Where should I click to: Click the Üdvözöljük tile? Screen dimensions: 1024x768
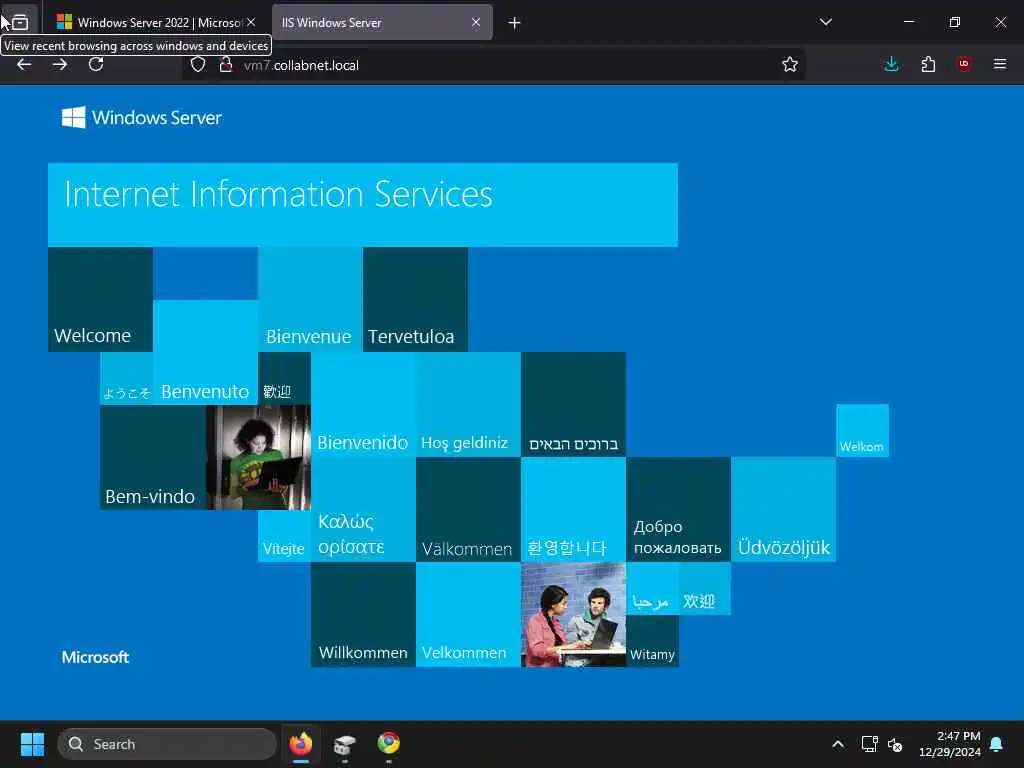[783, 509]
